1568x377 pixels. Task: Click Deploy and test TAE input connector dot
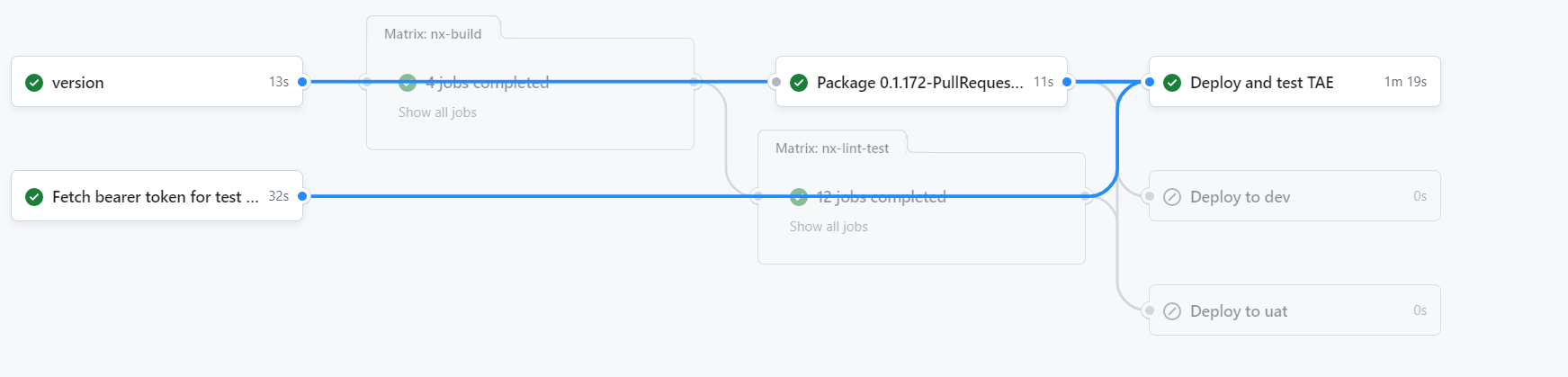pos(1150,82)
